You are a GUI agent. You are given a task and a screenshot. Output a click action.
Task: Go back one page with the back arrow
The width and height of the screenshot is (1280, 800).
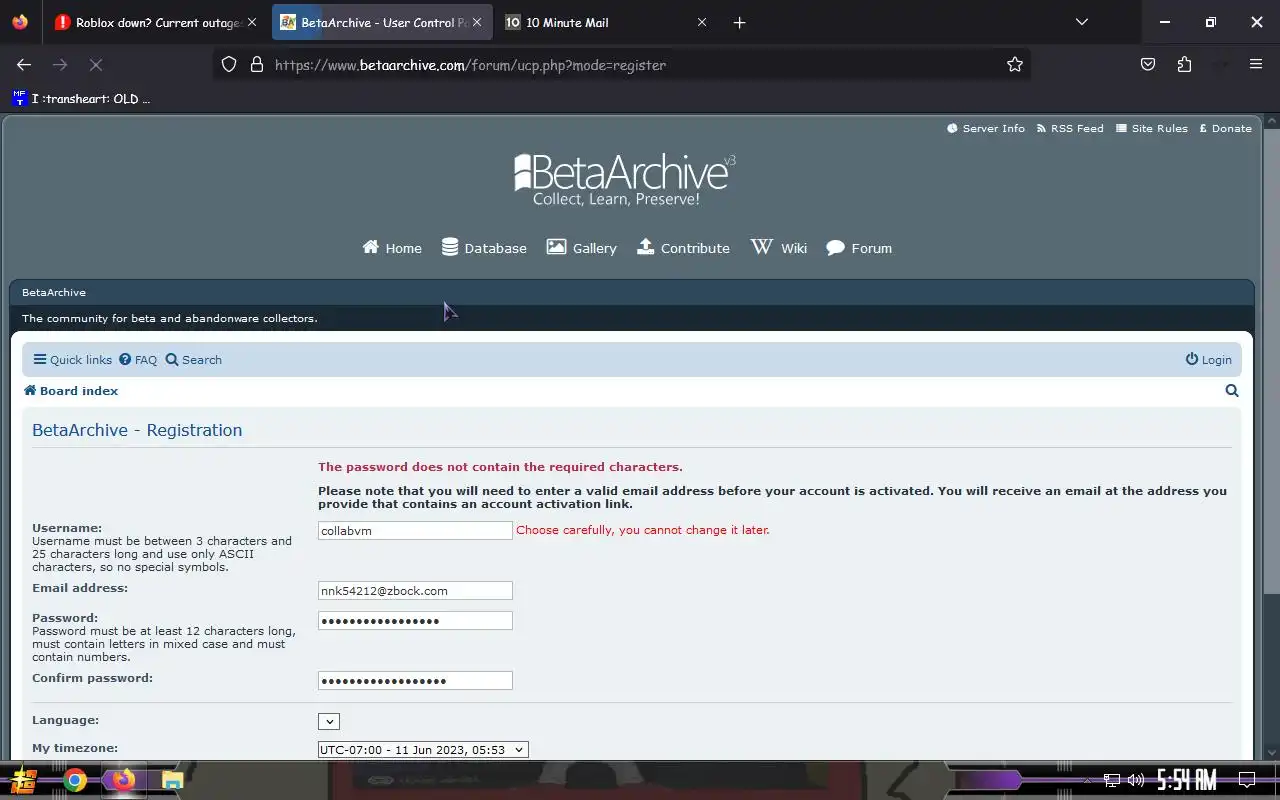point(24,64)
